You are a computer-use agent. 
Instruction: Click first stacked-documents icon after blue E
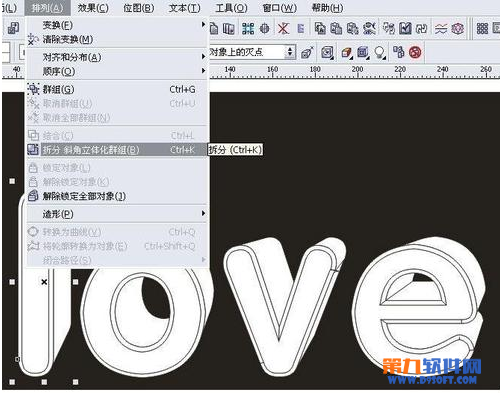320,28
